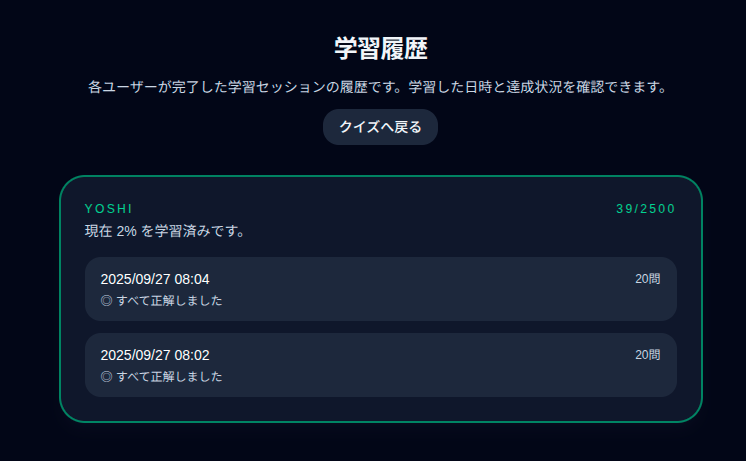Viewport: 746px width, 461px height.
Task: Click the YOSHI user name label
Action: coord(108,209)
